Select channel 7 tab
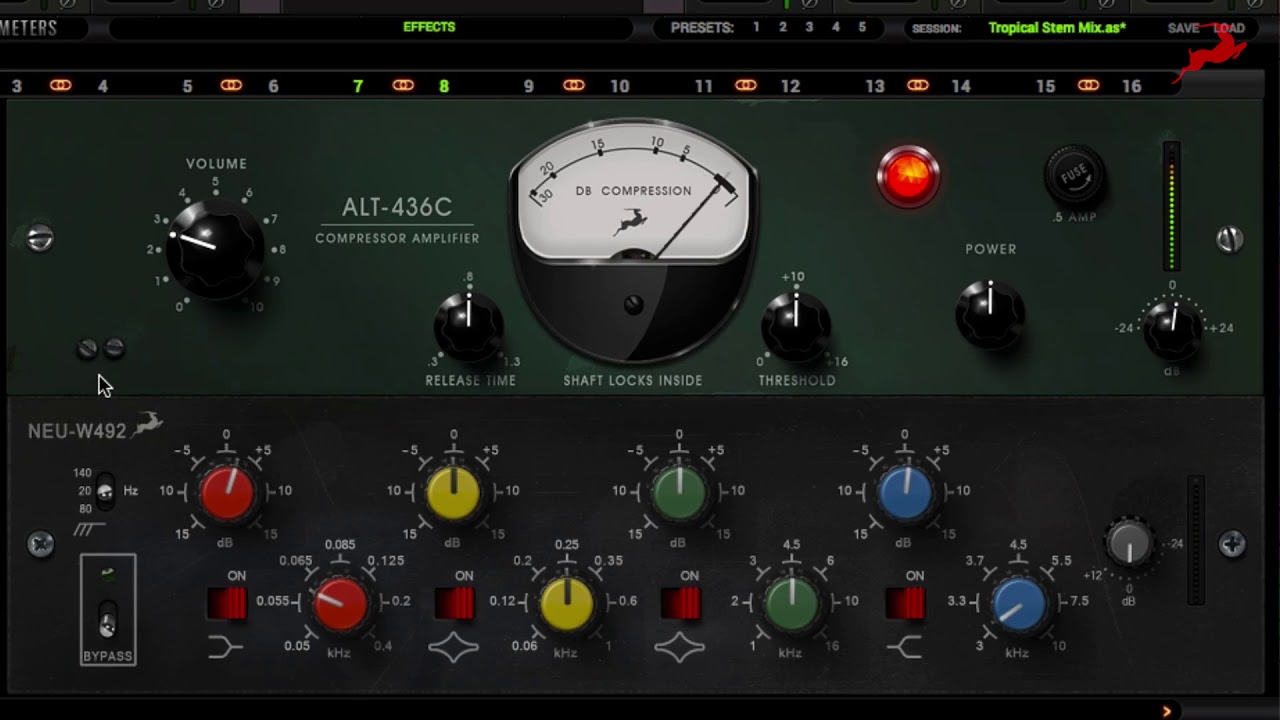Screen dimensions: 1280x720 (358, 86)
